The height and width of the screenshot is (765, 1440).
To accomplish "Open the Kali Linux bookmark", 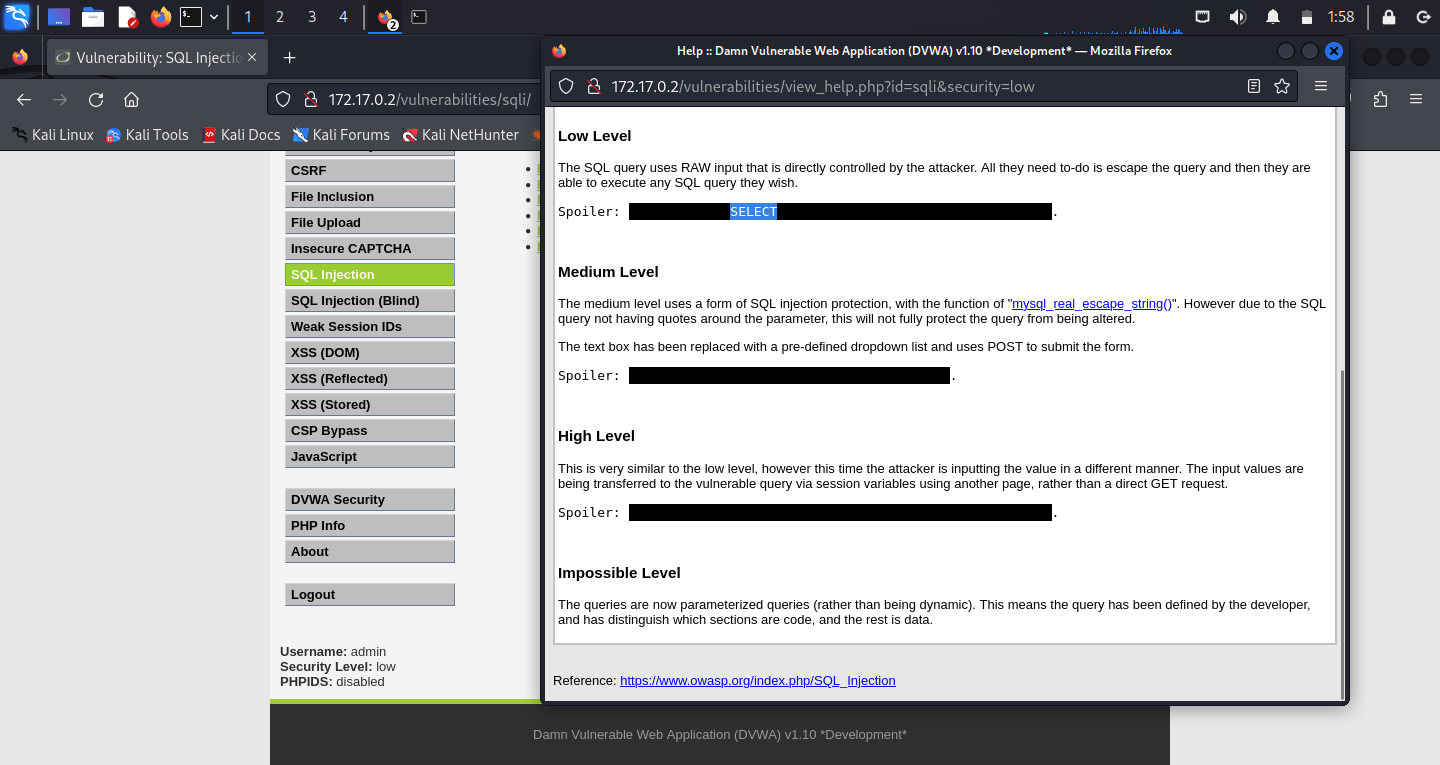I will [x=52, y=135].
